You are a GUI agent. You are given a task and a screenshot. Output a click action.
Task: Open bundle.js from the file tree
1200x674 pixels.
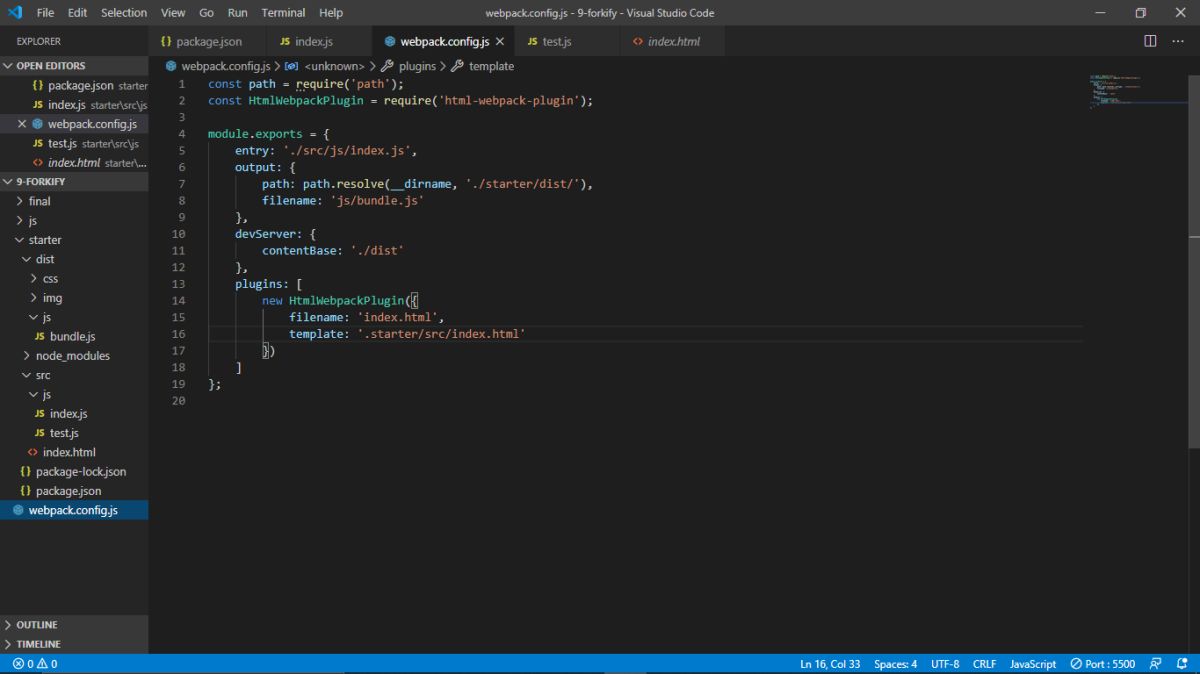point(72,337)
